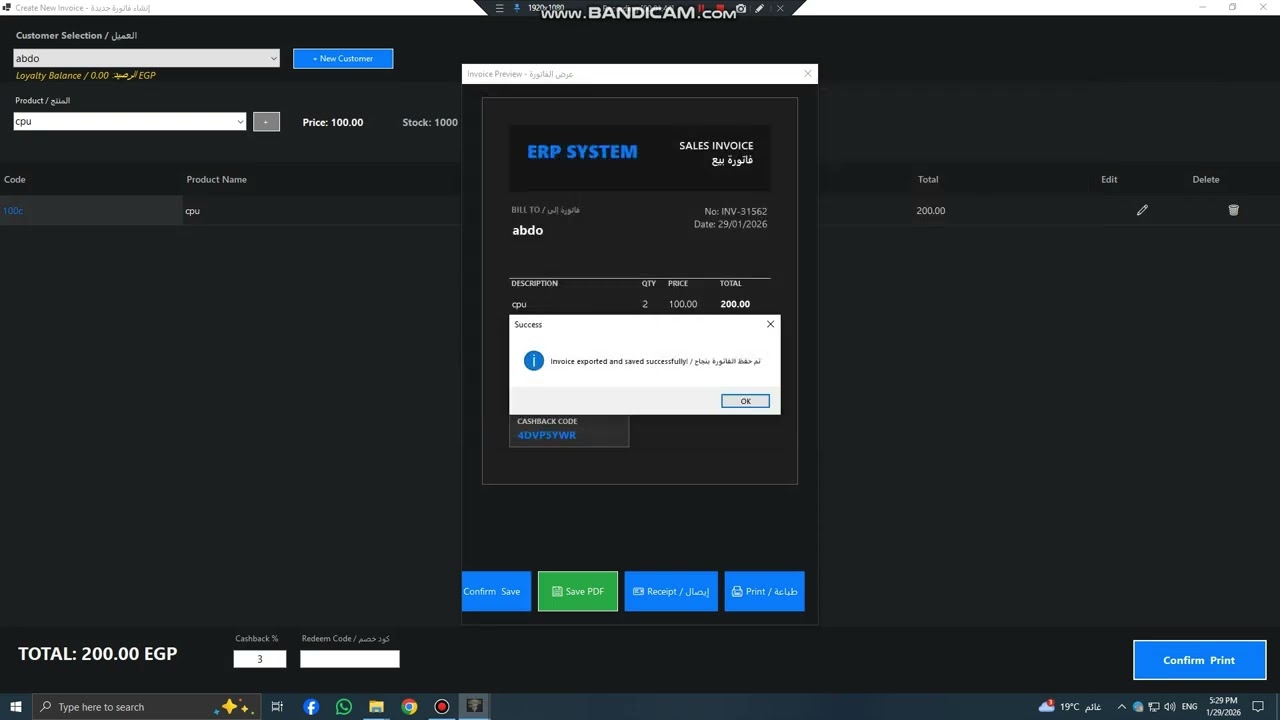Image resolution: width=1280 pixels, height=720 pixels.
Task: Click invoice date 29/01/2026
Action: tap(731, 224)
